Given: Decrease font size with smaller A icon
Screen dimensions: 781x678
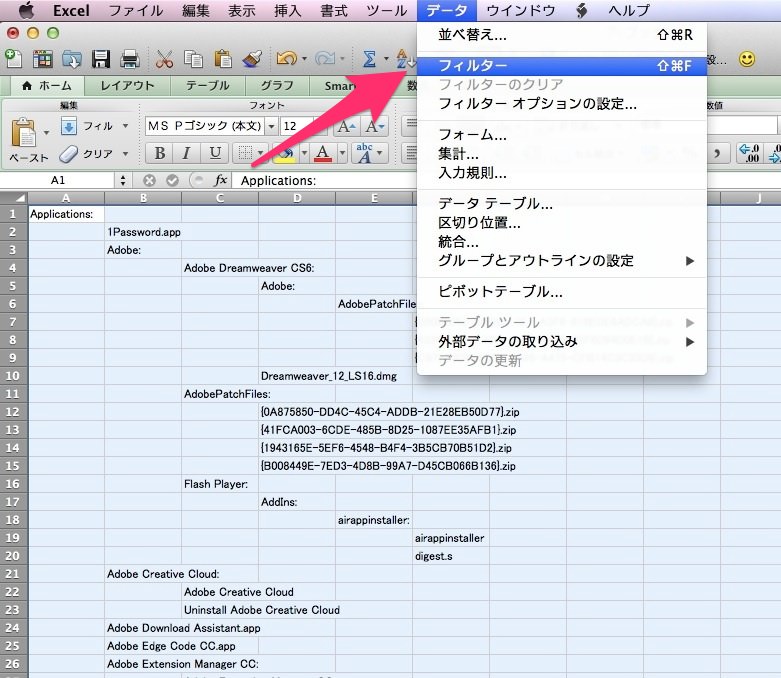Looking at the screenshot, I should tap(374, 126).
